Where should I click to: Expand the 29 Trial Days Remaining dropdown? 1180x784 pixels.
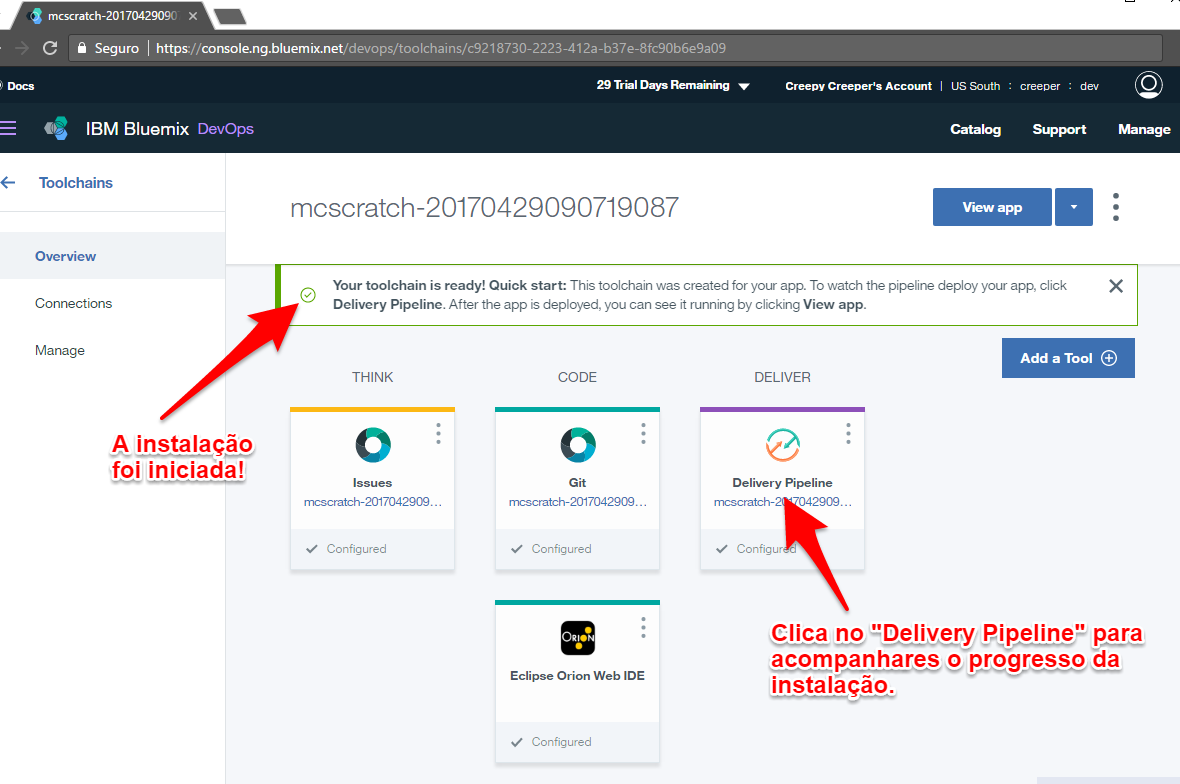[674, 85]
